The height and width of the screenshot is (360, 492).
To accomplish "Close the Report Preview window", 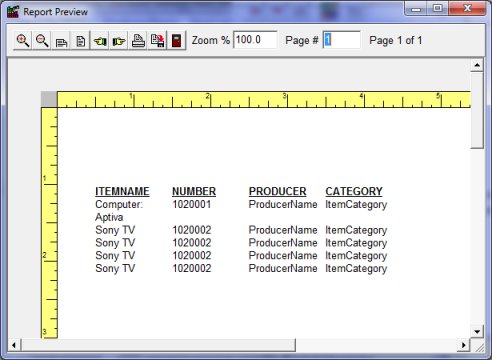I will click(467, 8).
